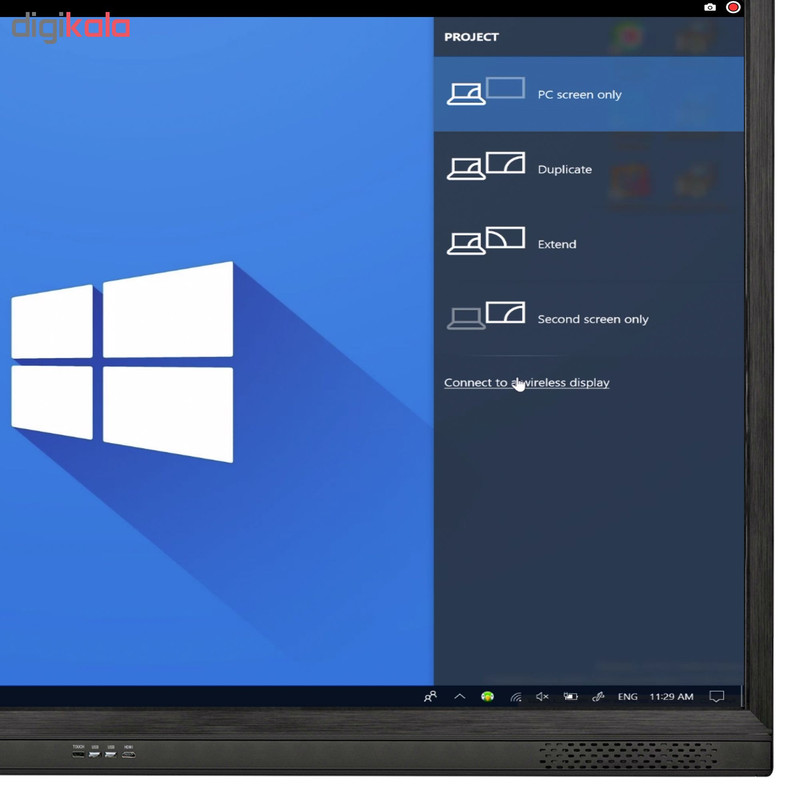
Task: Expand hidden system tray icons chevron
Action: click(x=460, y=696)
